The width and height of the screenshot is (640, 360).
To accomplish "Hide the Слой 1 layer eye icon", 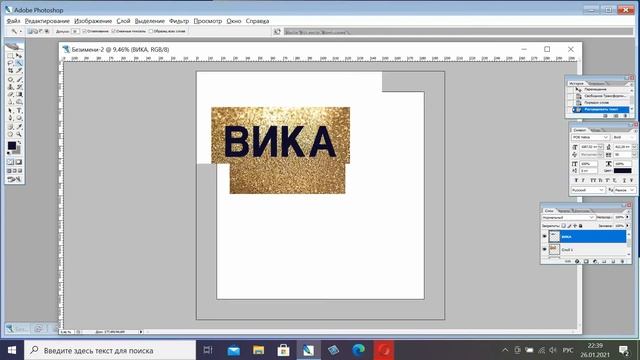I will (x=544, y=249).
